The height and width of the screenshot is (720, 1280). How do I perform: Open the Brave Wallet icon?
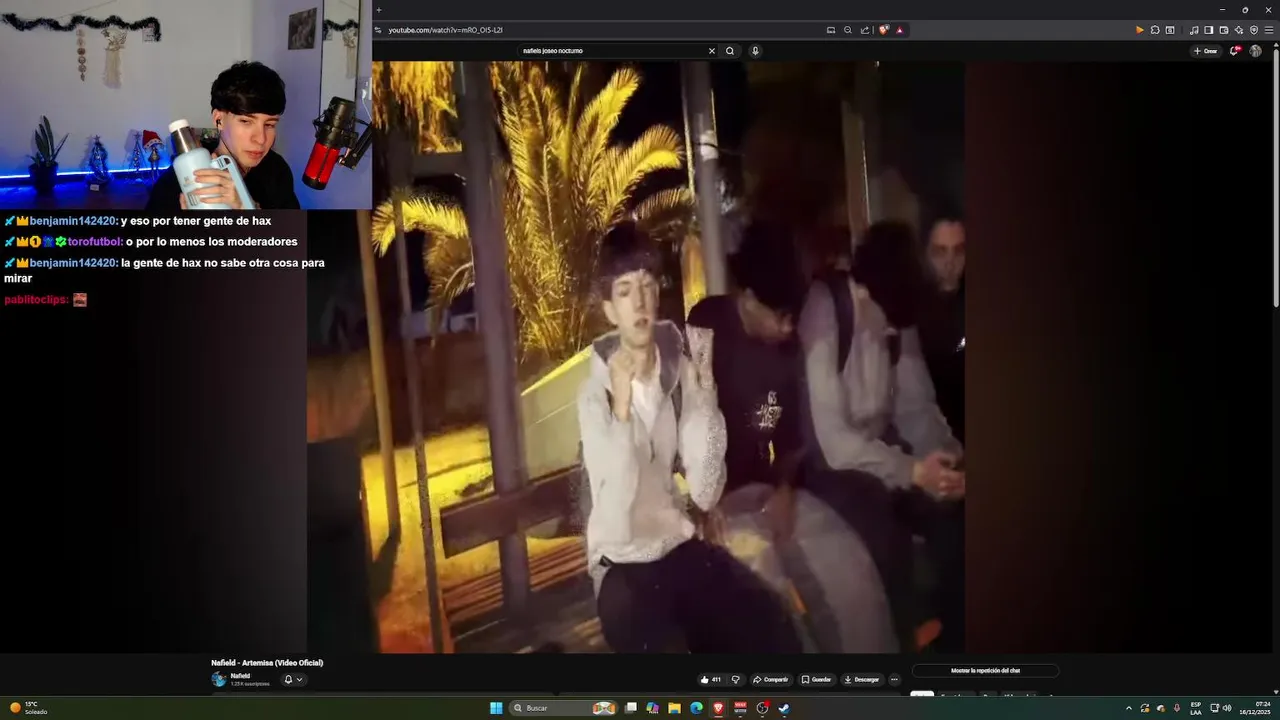pyautogui.click(x=1224, y=30)
